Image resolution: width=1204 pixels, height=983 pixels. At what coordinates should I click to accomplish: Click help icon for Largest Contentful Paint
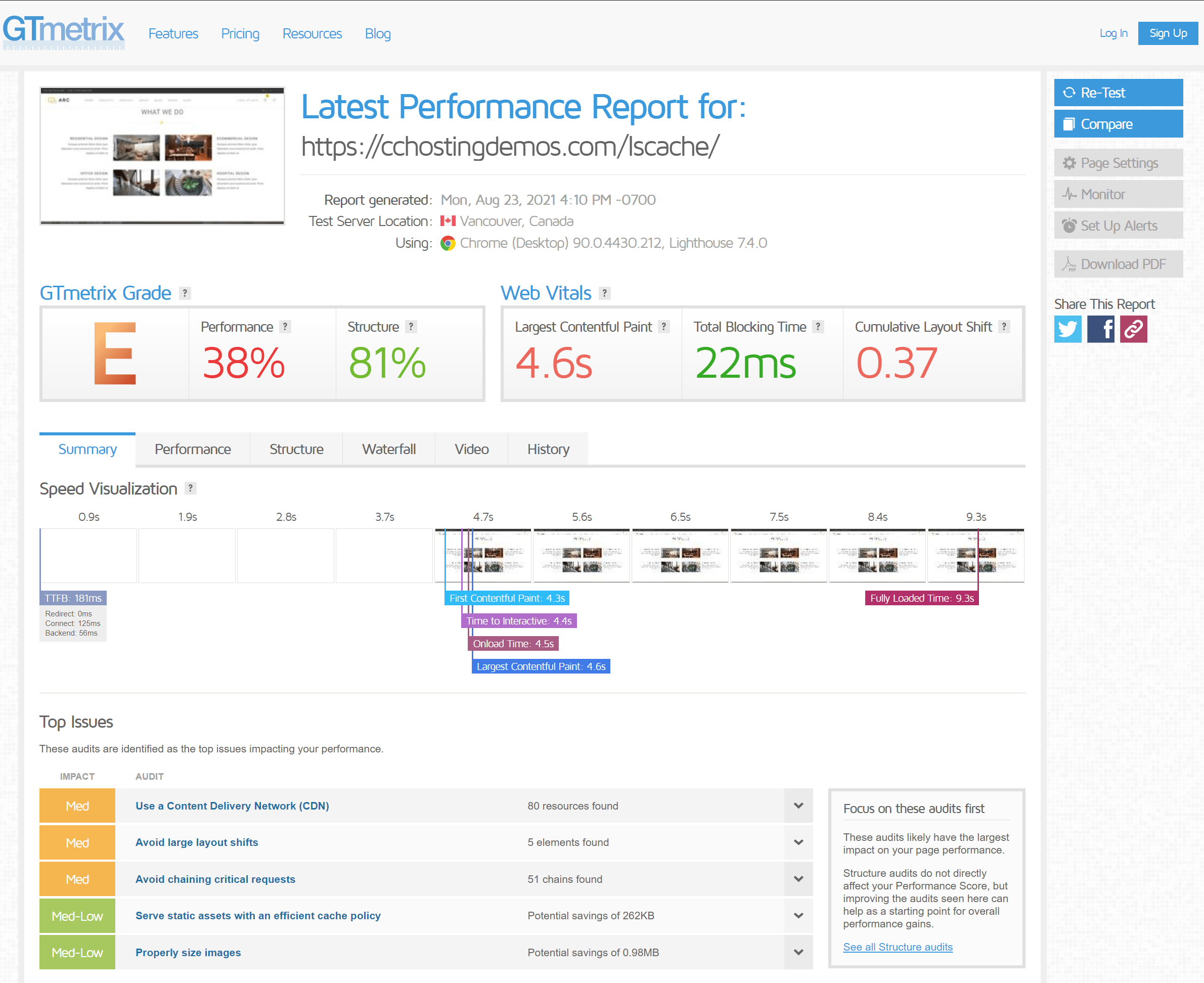pyautogui.click(x=664, y=327)
